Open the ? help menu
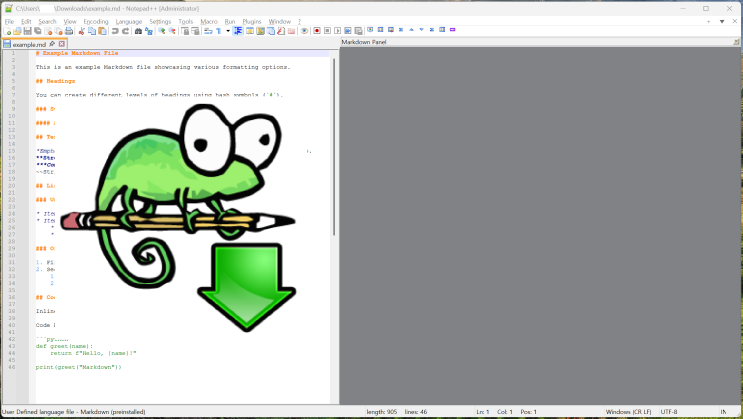Screen dimensions: 743x419 tap(299, 21)
